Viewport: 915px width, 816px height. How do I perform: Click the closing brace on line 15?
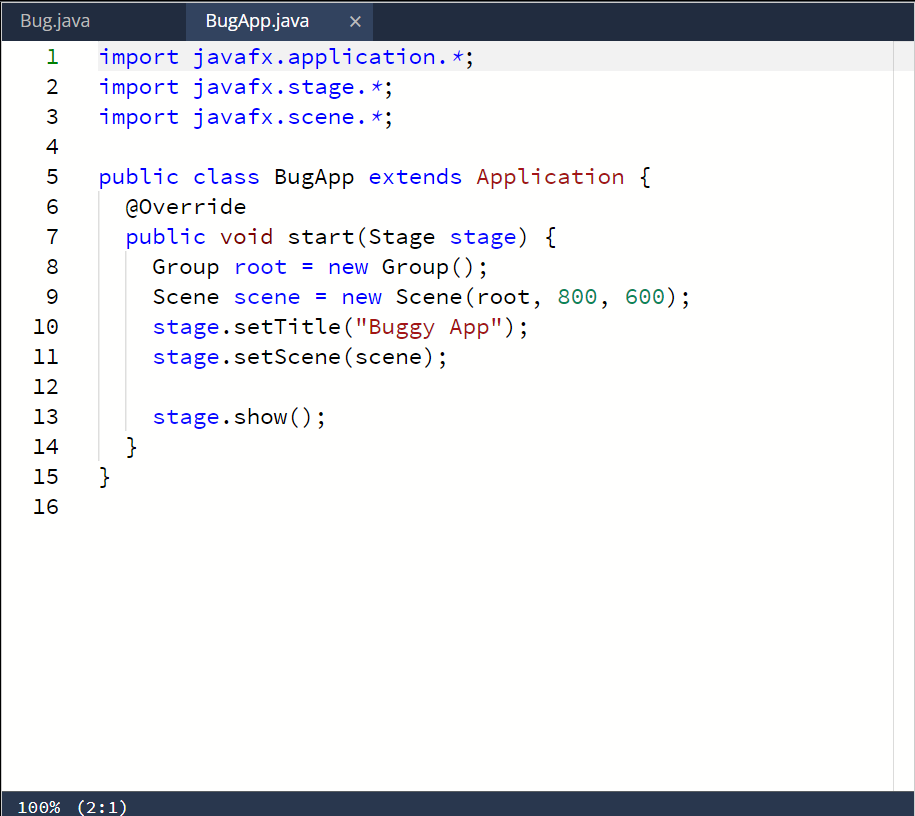tap(103, 477)
